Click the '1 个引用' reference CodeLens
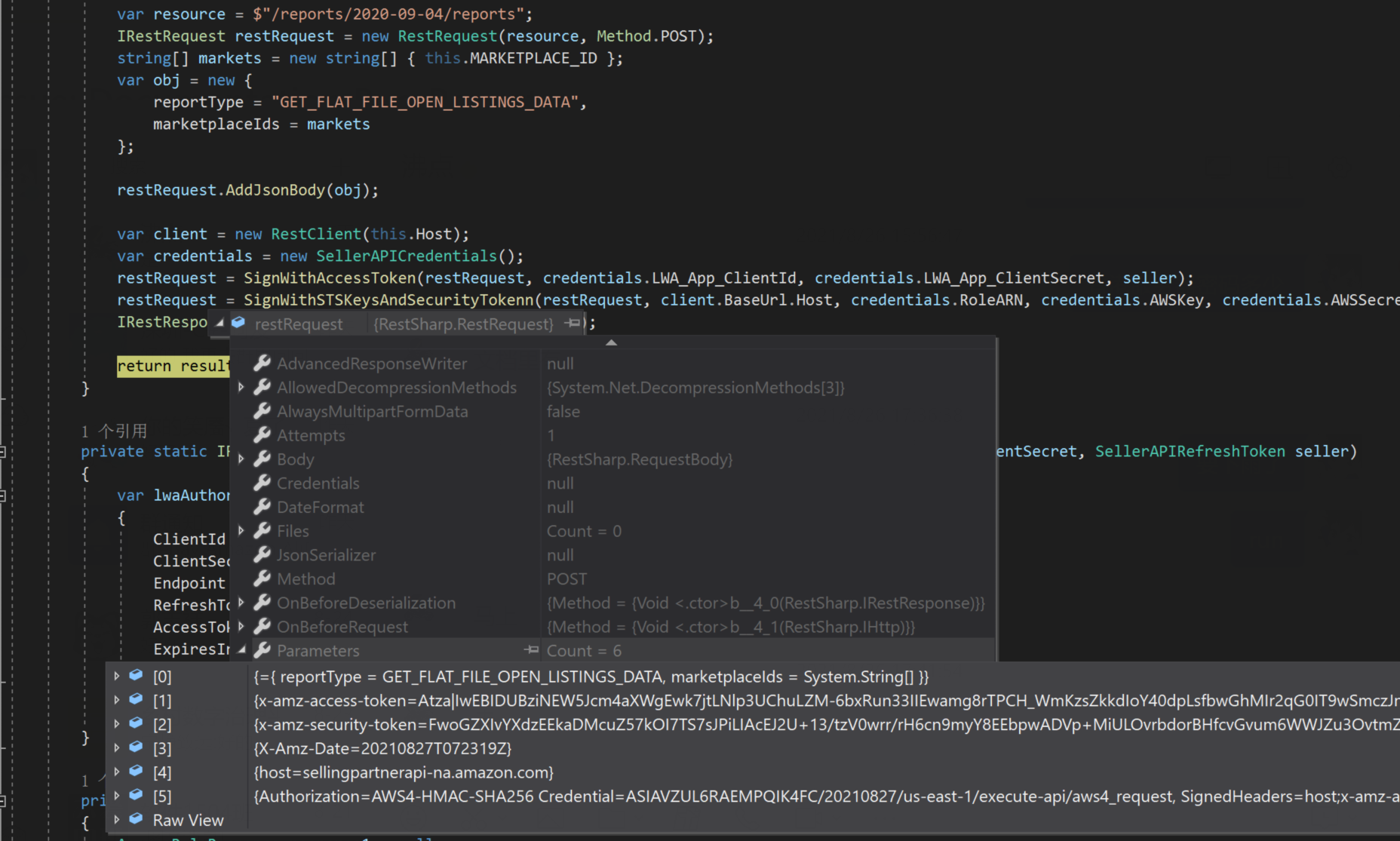 click(114, 431)
